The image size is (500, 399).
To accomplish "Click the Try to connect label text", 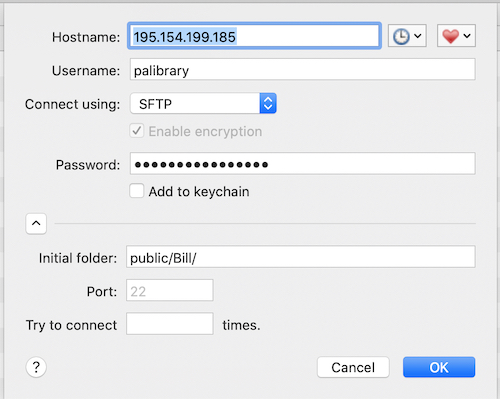I will click(71, 325).
